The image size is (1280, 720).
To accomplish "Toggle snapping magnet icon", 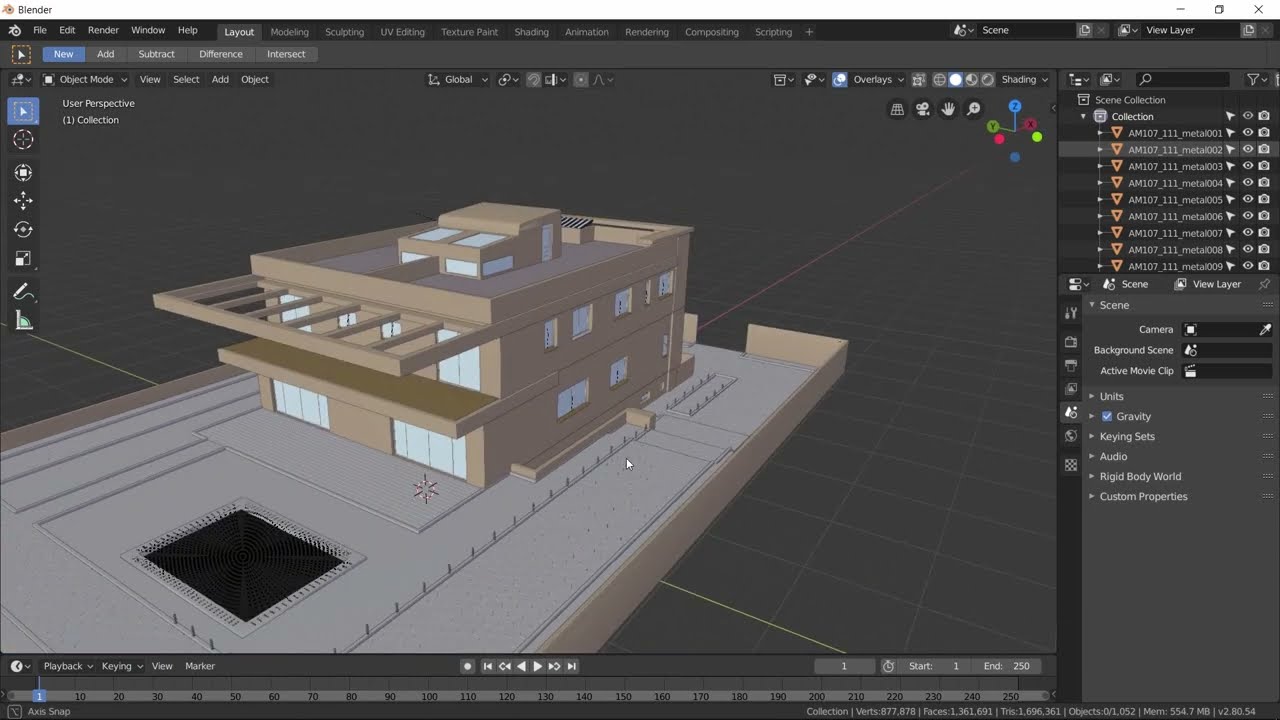I will tap(534, 80).
